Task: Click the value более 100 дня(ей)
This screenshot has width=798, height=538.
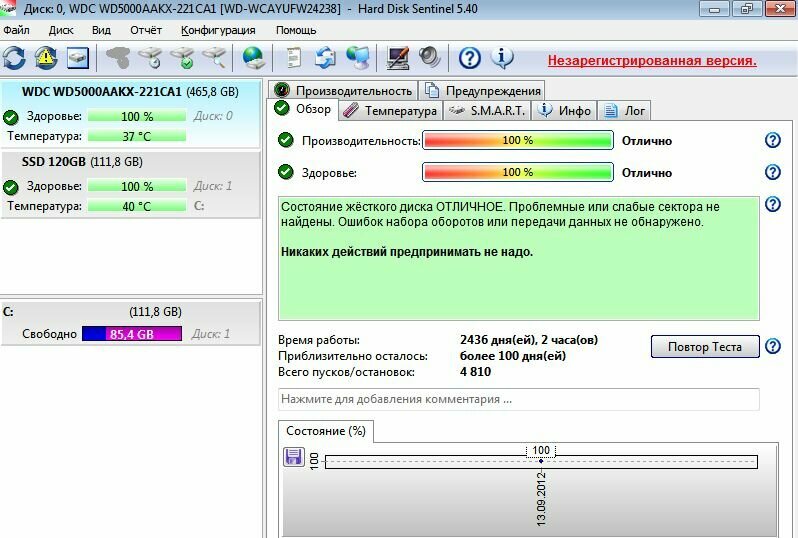Action: pyautogui.click(x=512, y=356)
